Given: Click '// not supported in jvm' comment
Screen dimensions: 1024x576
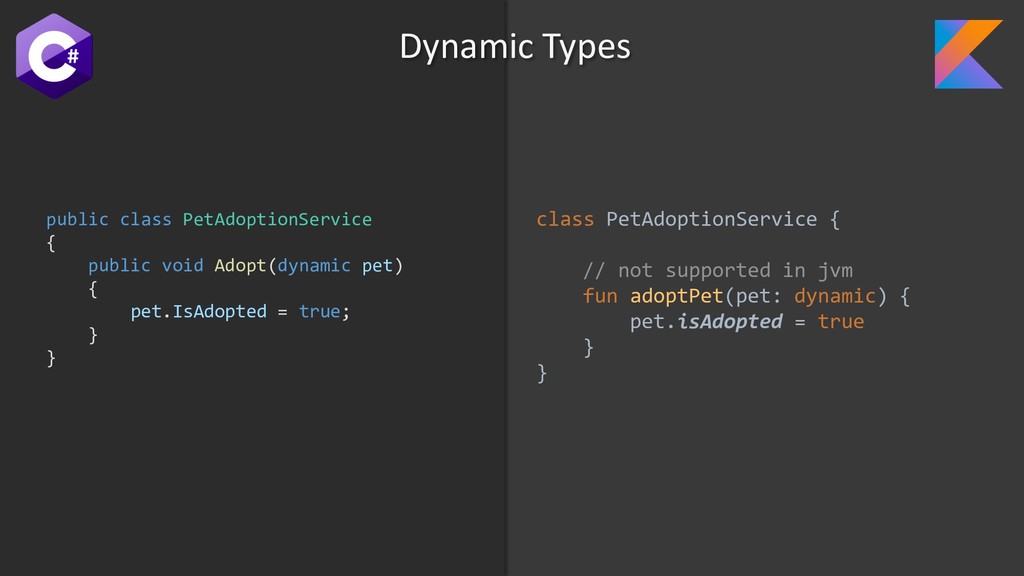Looking at the screenshot, I should point(718,270).
